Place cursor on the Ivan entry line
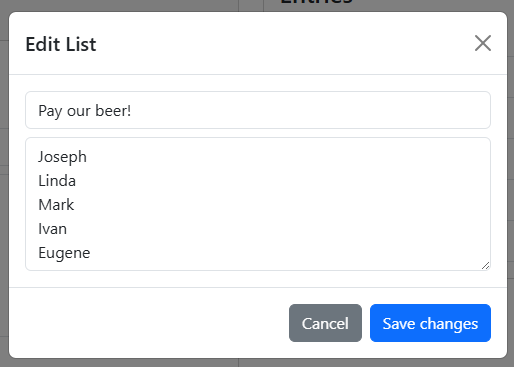The width and height of the screenshot is (514, 367). coord(53,229)
